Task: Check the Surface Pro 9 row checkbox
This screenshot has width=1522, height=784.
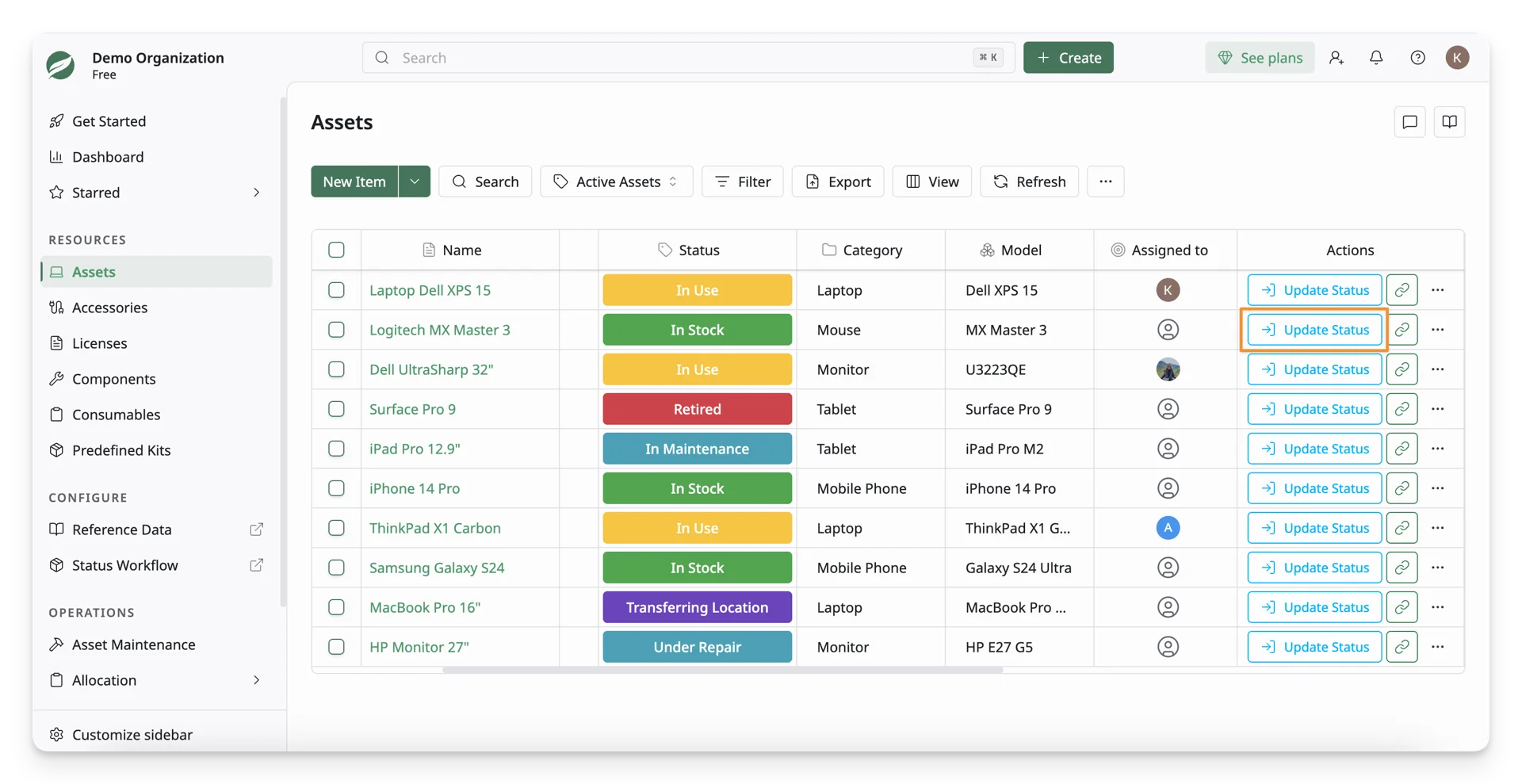Action: pos(336,408)
